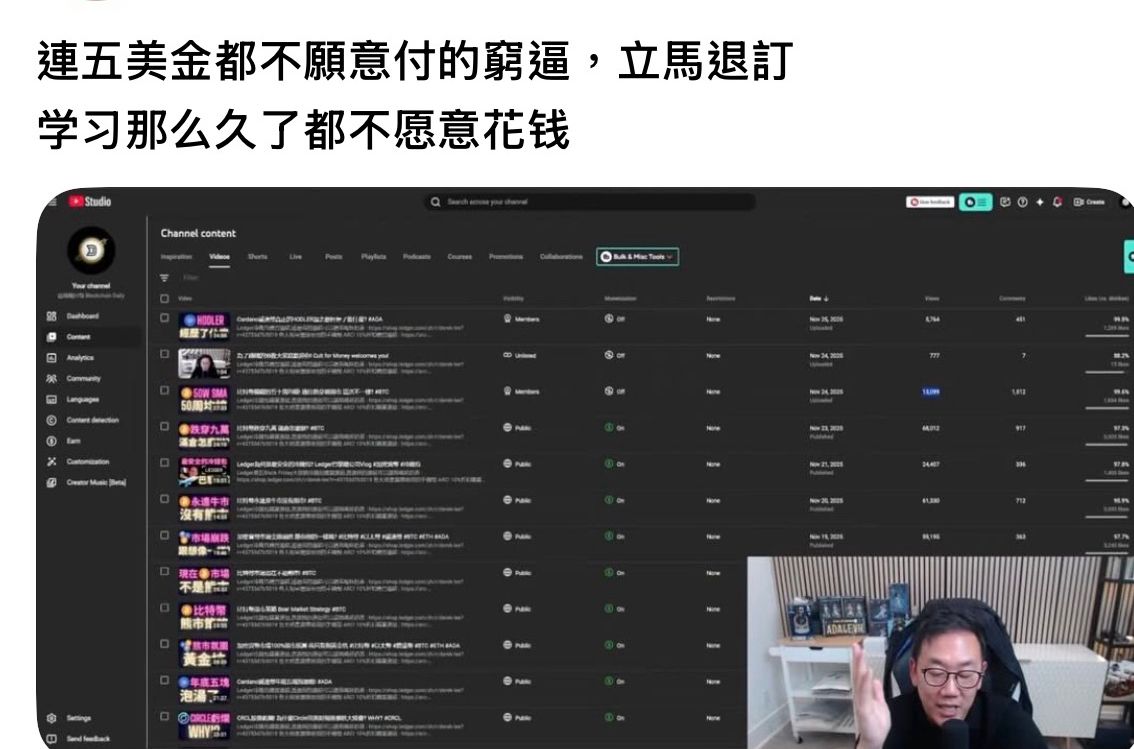Select checkbox for the HODLER video row
1134x749 pixels.
pos(164,319)
